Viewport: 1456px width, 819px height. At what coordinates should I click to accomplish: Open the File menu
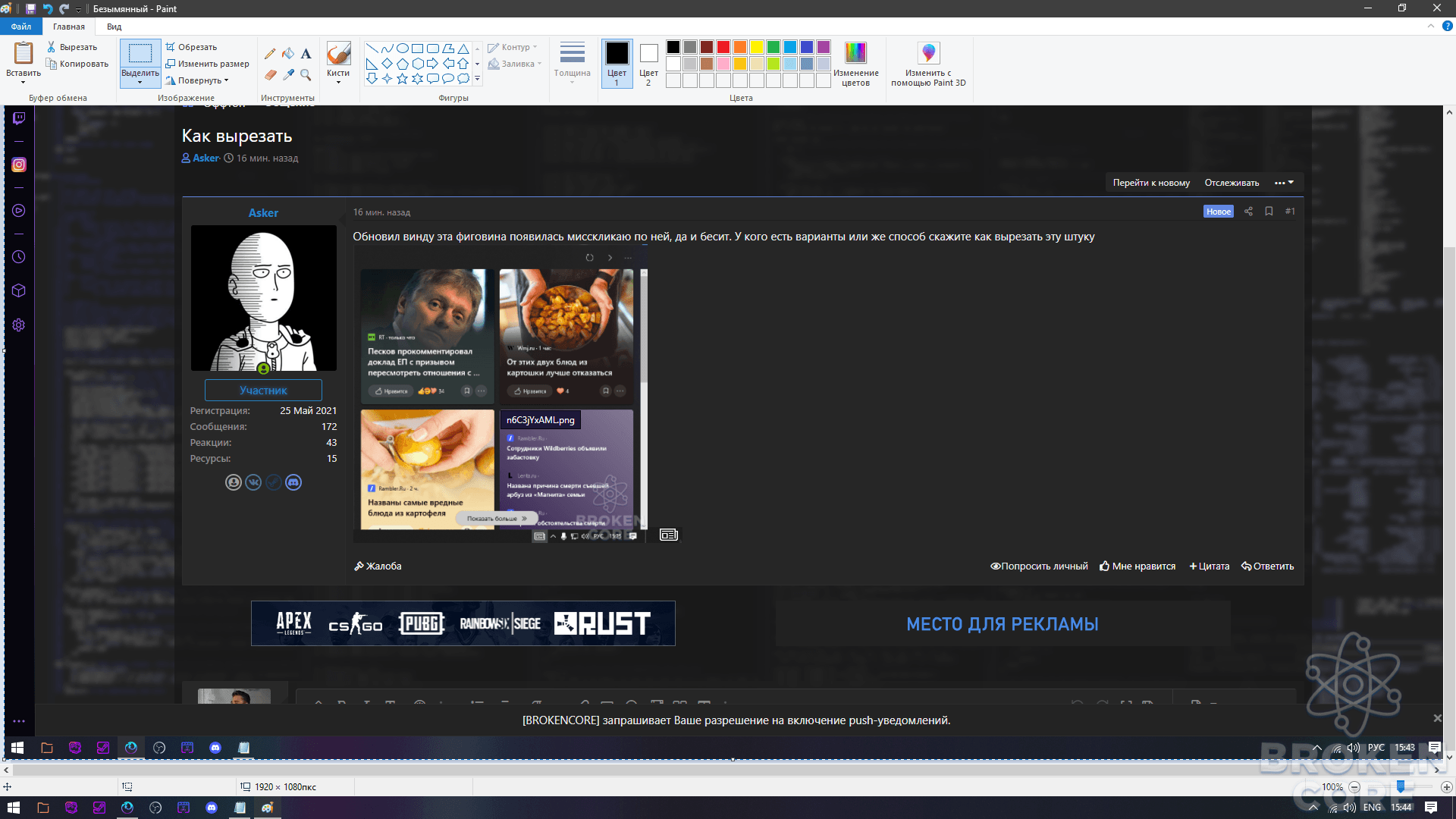coord(21,27)
